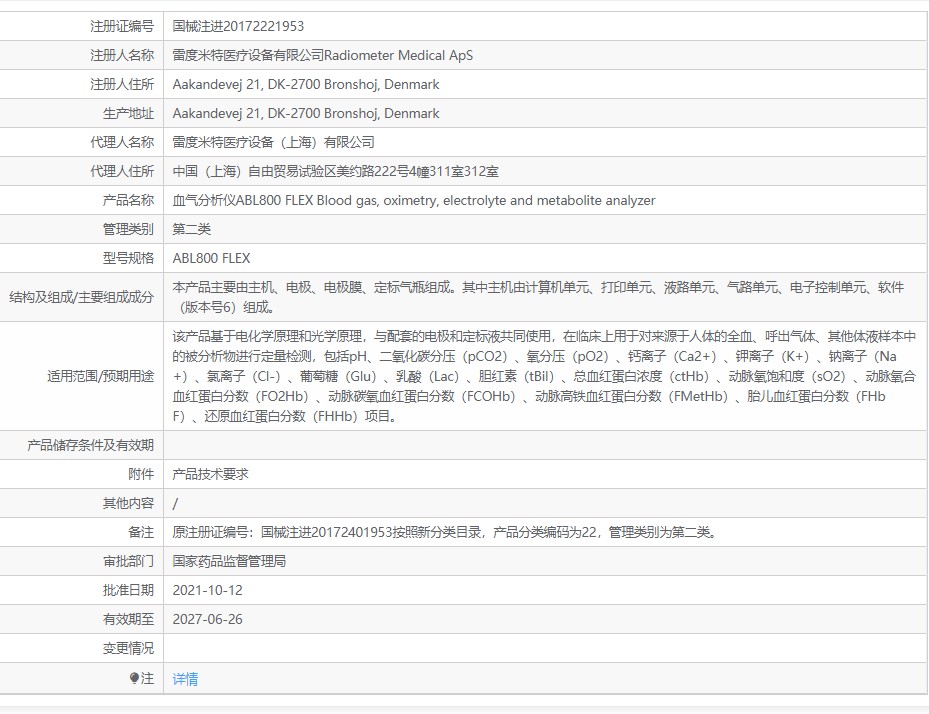The image size is (929, 714).
Task: Select approval date 2021-10-12
Action: tap(207, 590)
